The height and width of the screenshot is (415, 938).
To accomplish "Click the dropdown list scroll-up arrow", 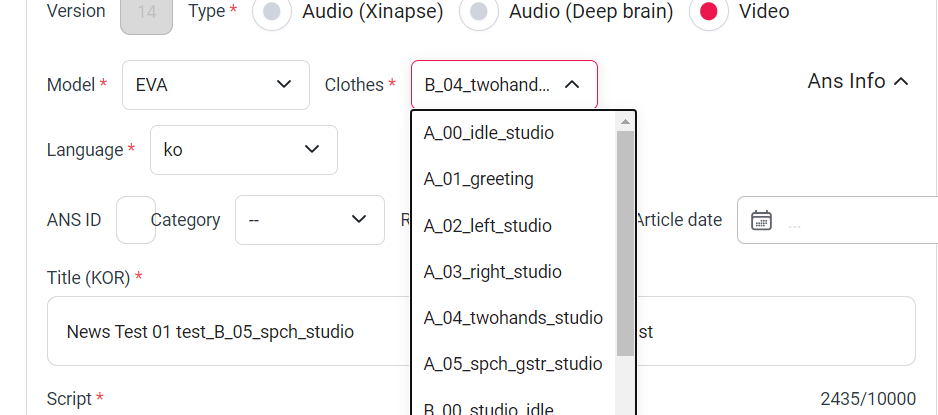I will tap(625, 122).
